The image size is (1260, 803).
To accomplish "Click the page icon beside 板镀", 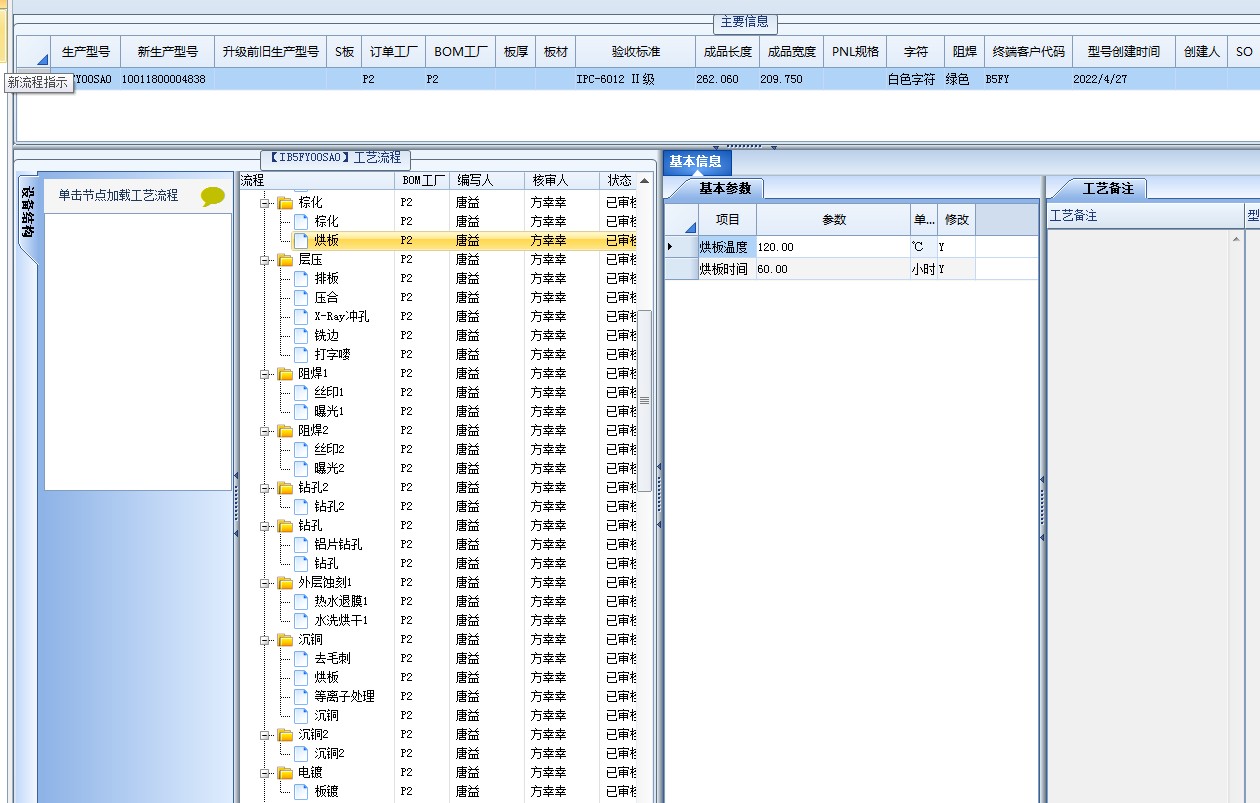I will point(301,791).
